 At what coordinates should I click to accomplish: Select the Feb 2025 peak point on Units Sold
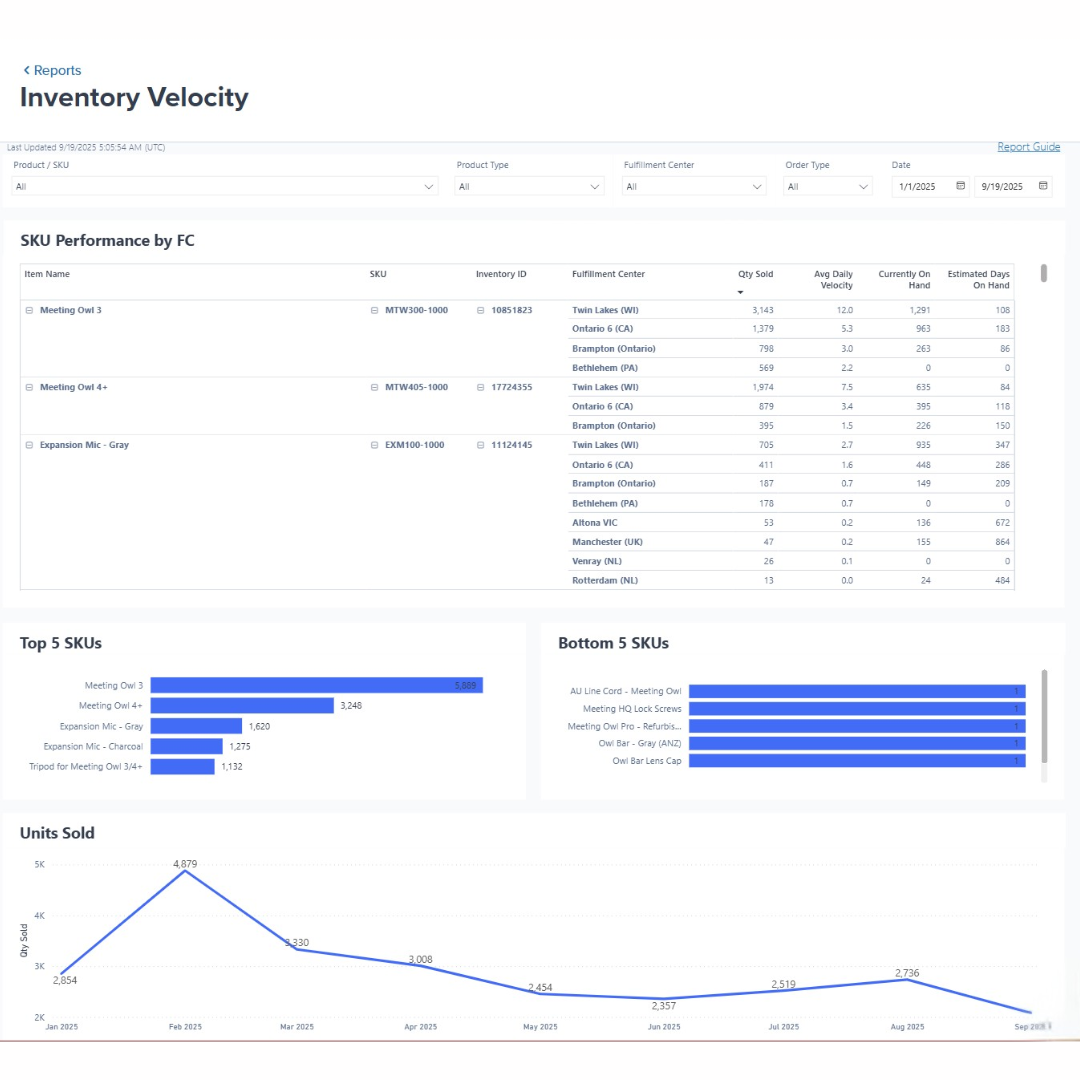pyautogui.click(x=185, y=872)
